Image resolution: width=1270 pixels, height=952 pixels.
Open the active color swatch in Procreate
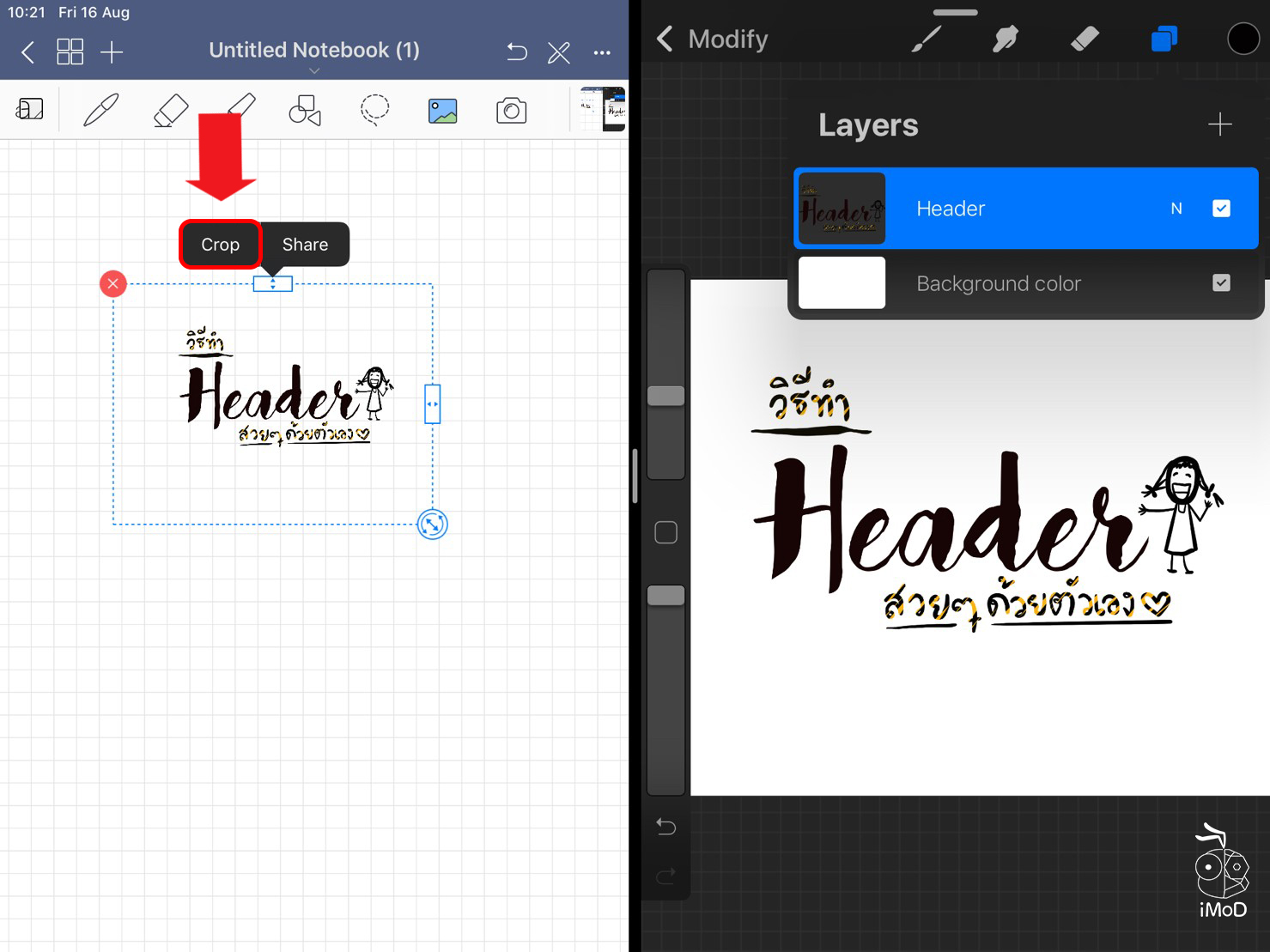pyautogui.click(x=1243, y=38)
